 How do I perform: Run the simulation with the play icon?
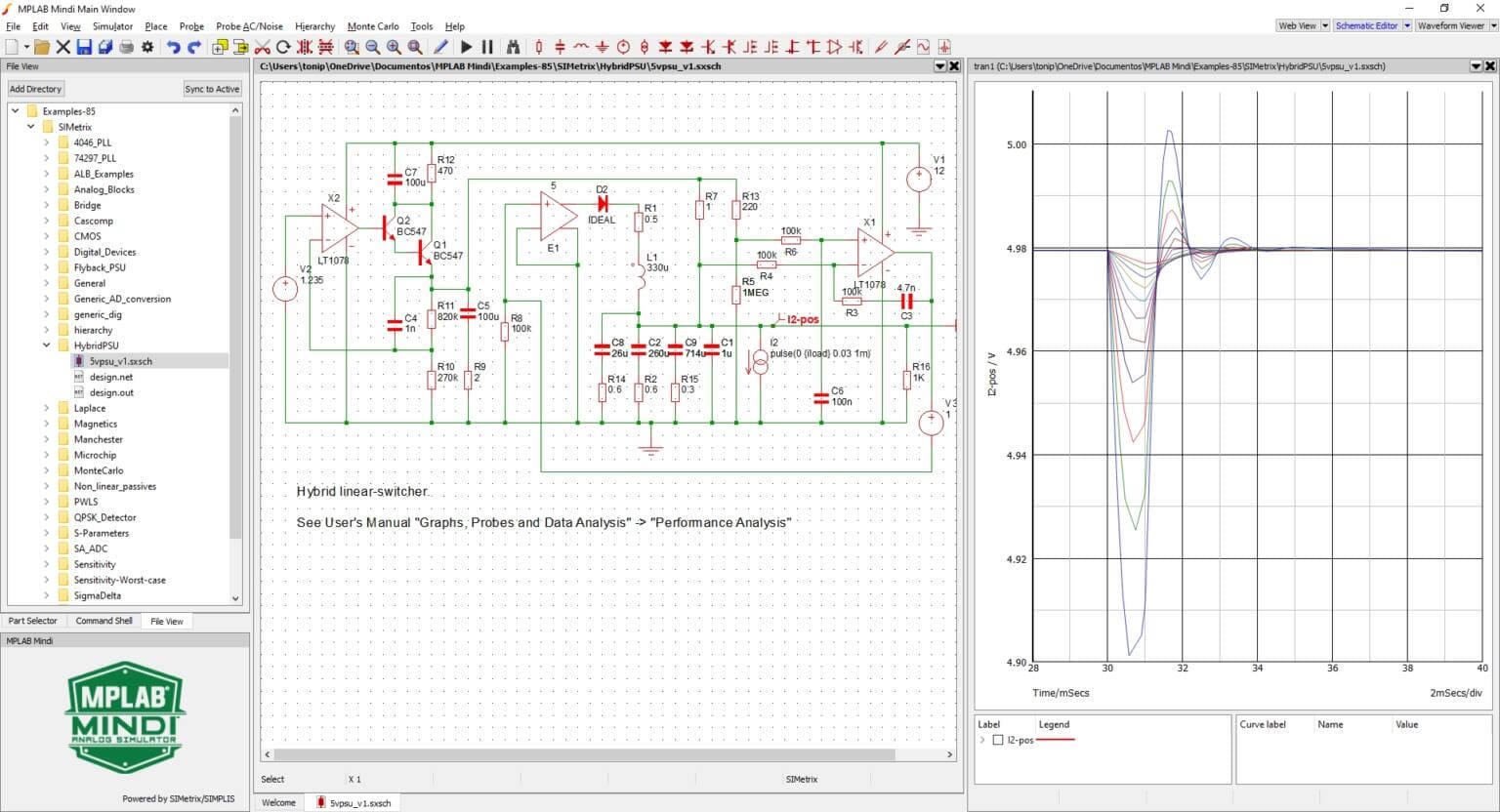tap(466, 46)
